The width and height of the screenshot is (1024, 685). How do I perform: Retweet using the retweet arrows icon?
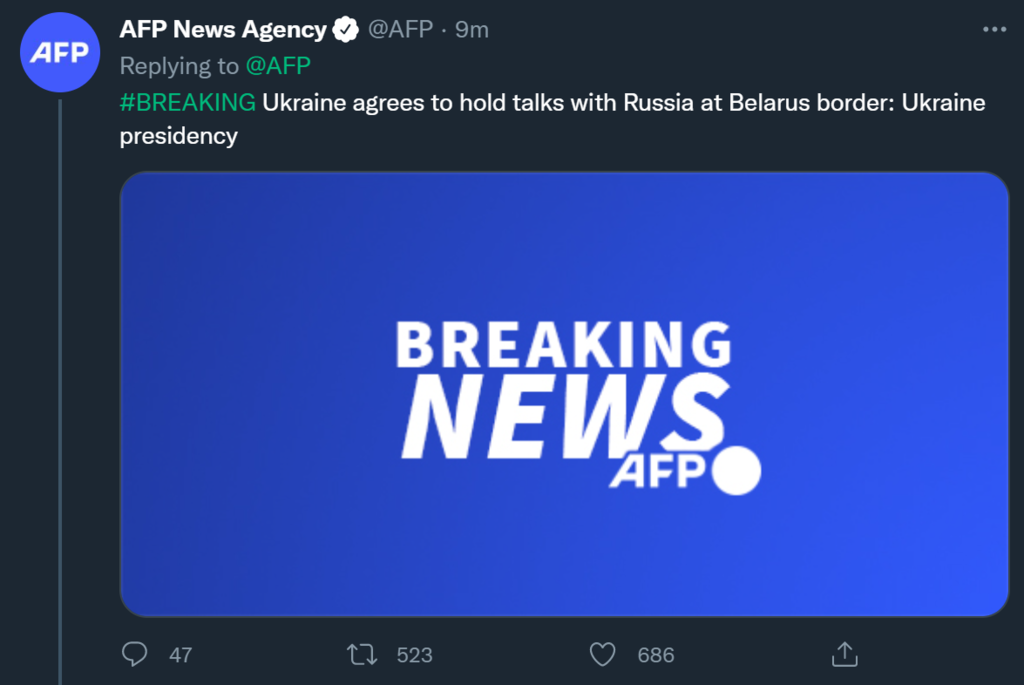tap(362, 654)
